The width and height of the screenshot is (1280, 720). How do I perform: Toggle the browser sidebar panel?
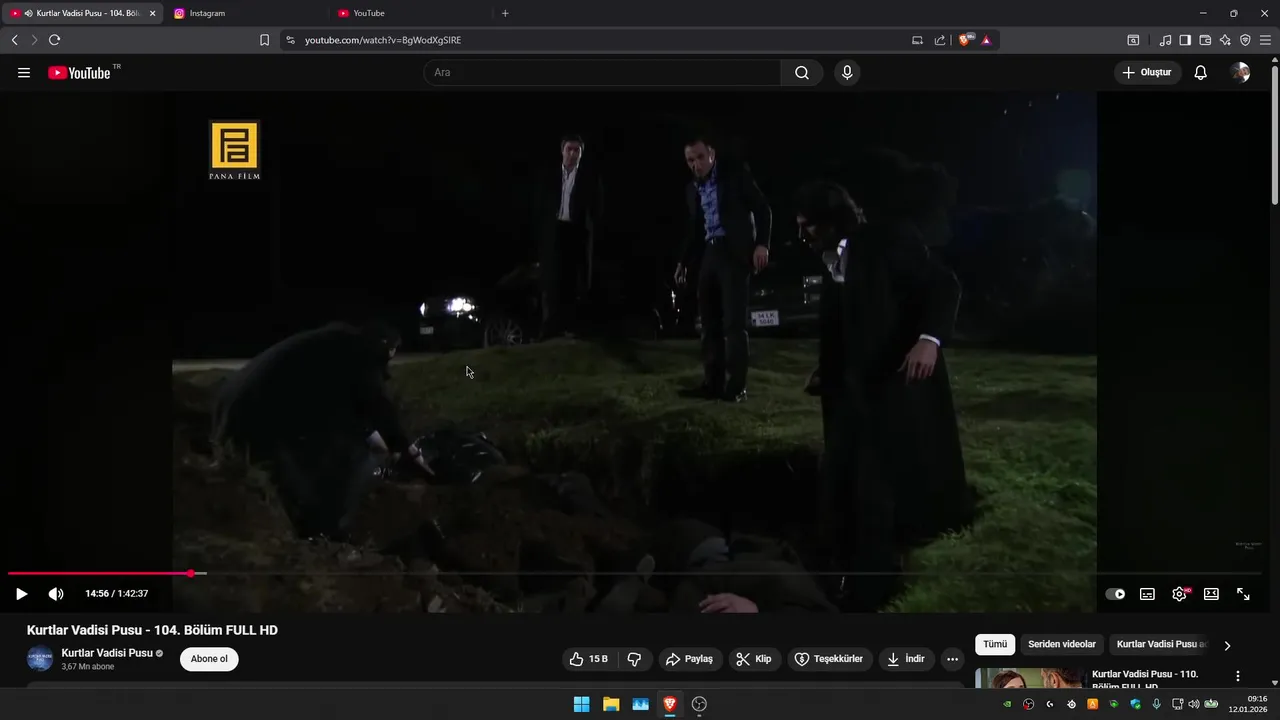point(1185,40)
